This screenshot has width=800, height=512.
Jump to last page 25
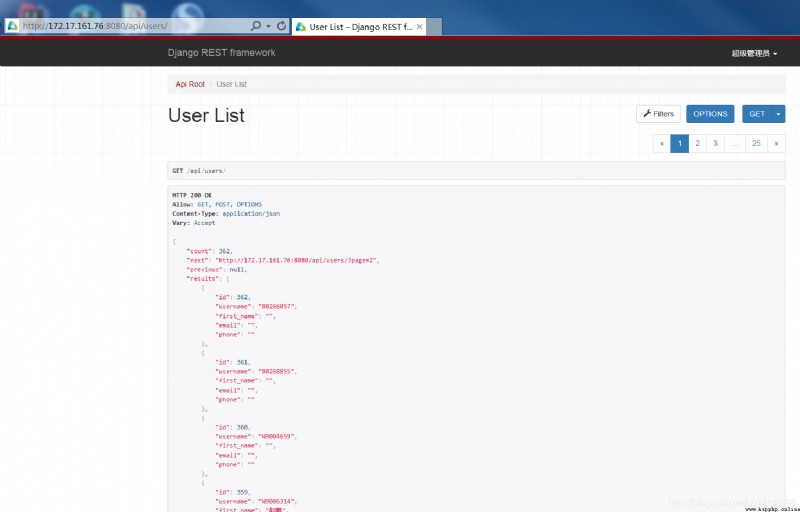pos(756,143)
